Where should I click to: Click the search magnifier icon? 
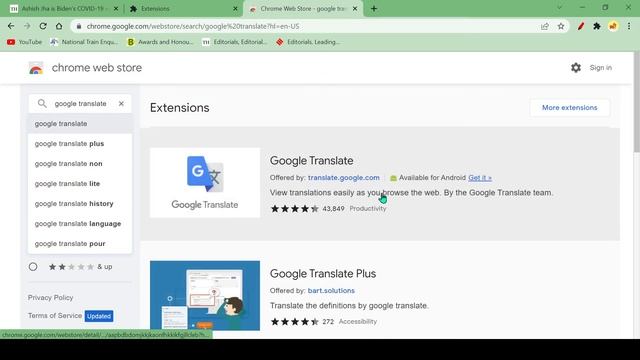pyautogui.click(x=42, y=104)
